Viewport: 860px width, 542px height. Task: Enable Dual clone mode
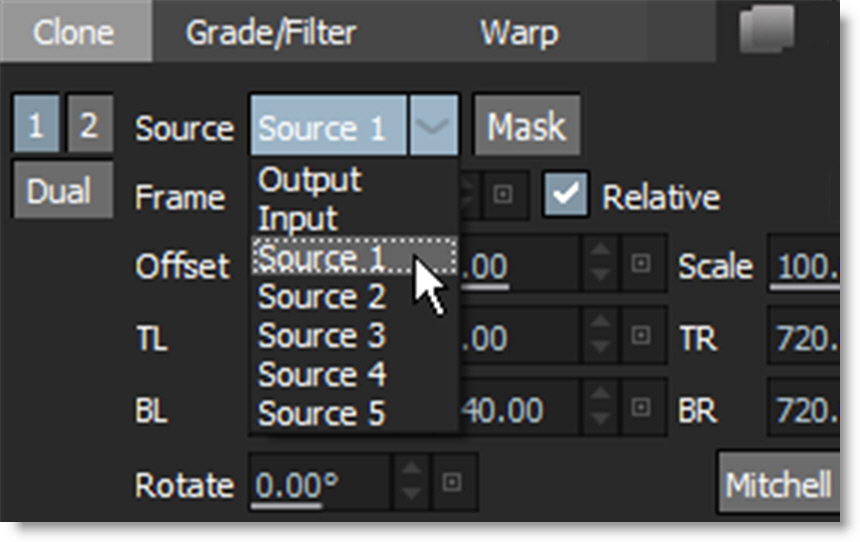click(60, 190)
